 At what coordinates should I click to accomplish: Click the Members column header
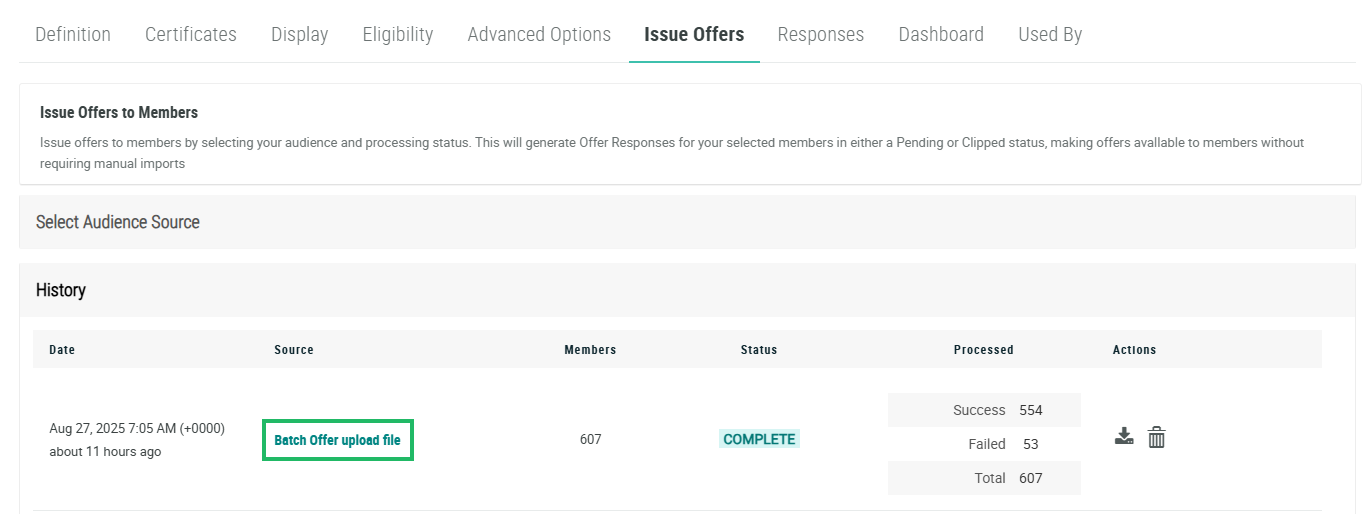point(590,350)
